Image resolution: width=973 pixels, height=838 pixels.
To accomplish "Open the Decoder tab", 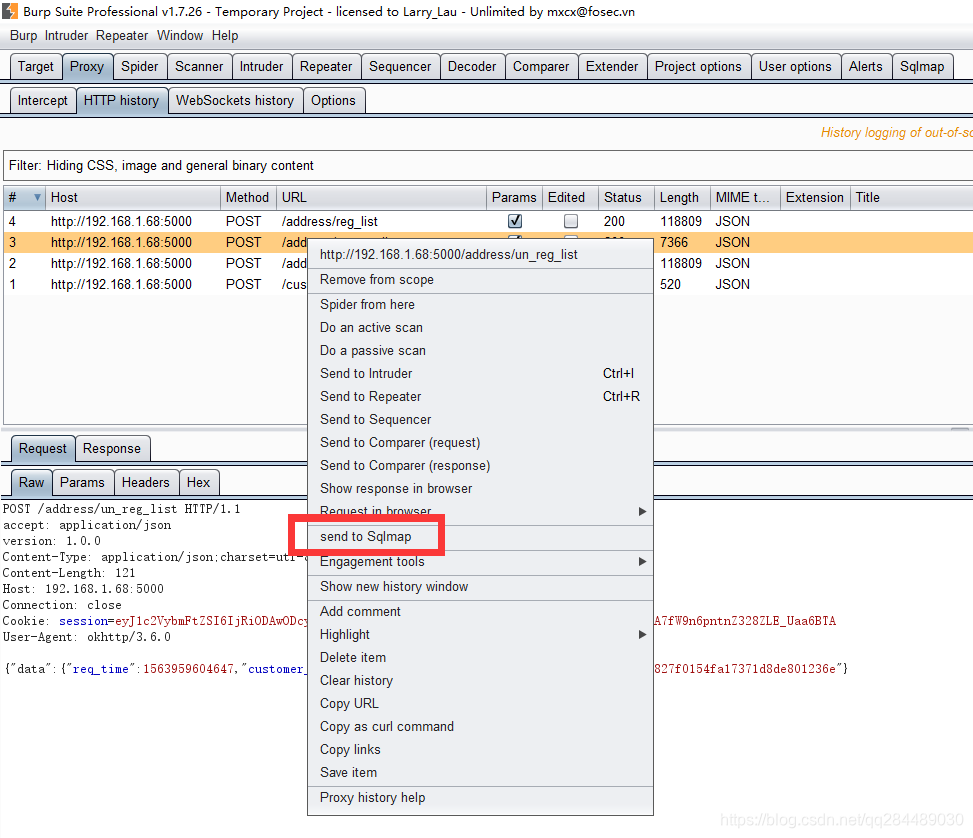I will point(472,66).
